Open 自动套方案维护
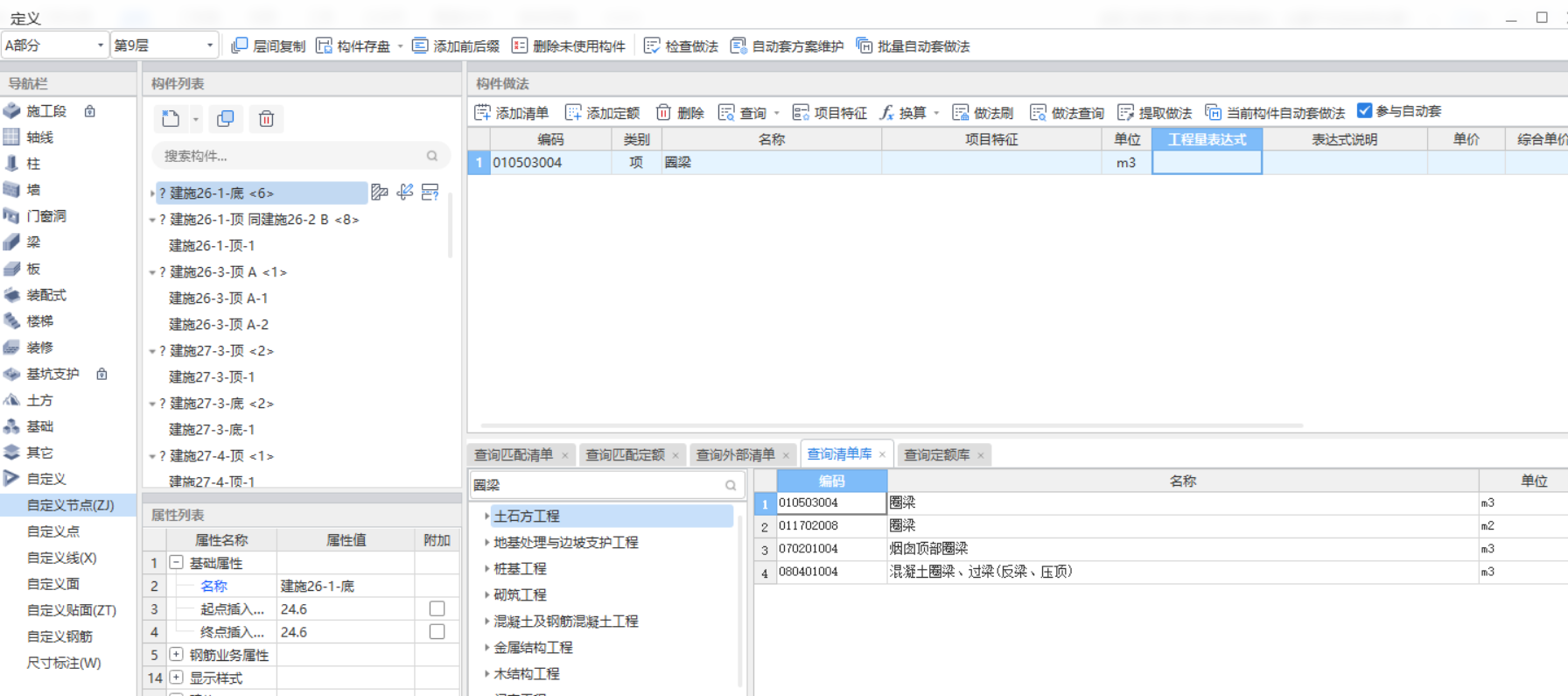 point(787,46)
